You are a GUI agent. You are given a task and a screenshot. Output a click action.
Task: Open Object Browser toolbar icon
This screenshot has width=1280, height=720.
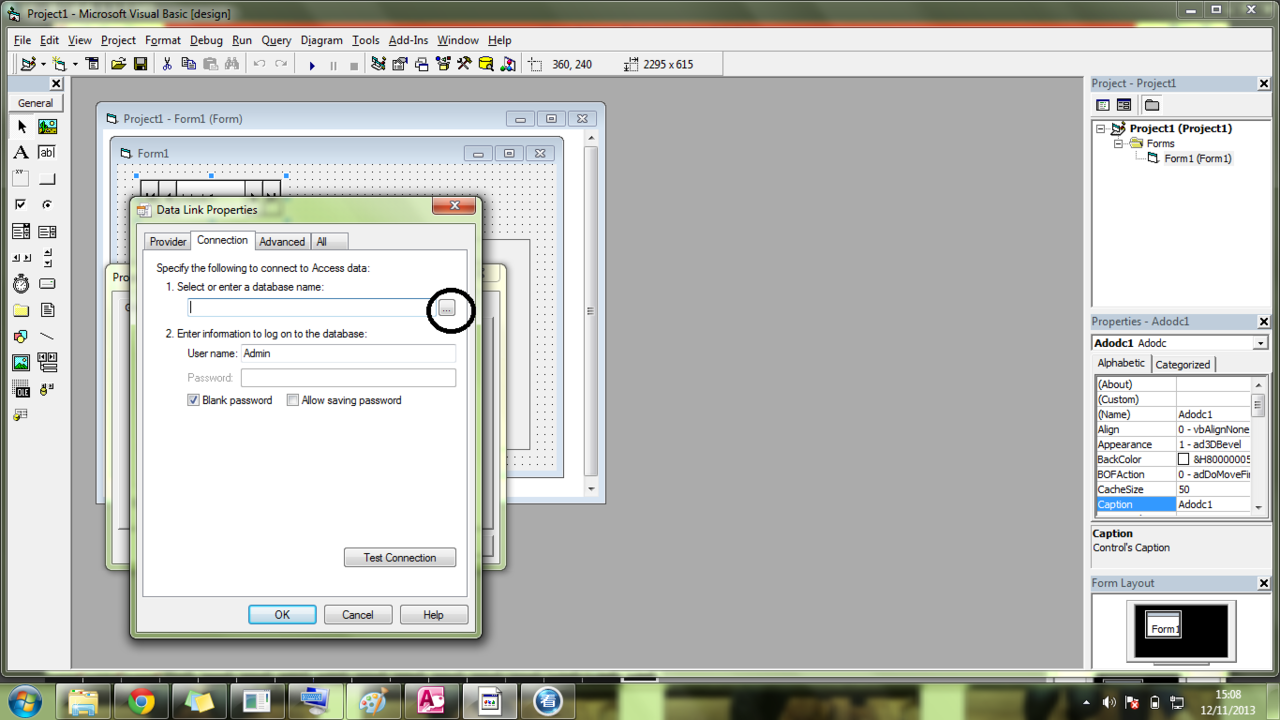tap(443, 64)
